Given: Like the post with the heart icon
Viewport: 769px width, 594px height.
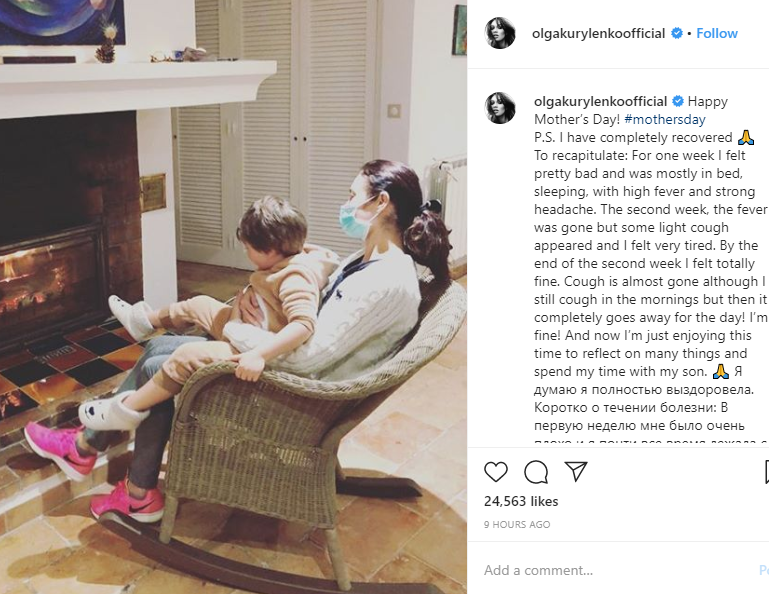Looking at the screenshot, I should [x=496, y=471].
